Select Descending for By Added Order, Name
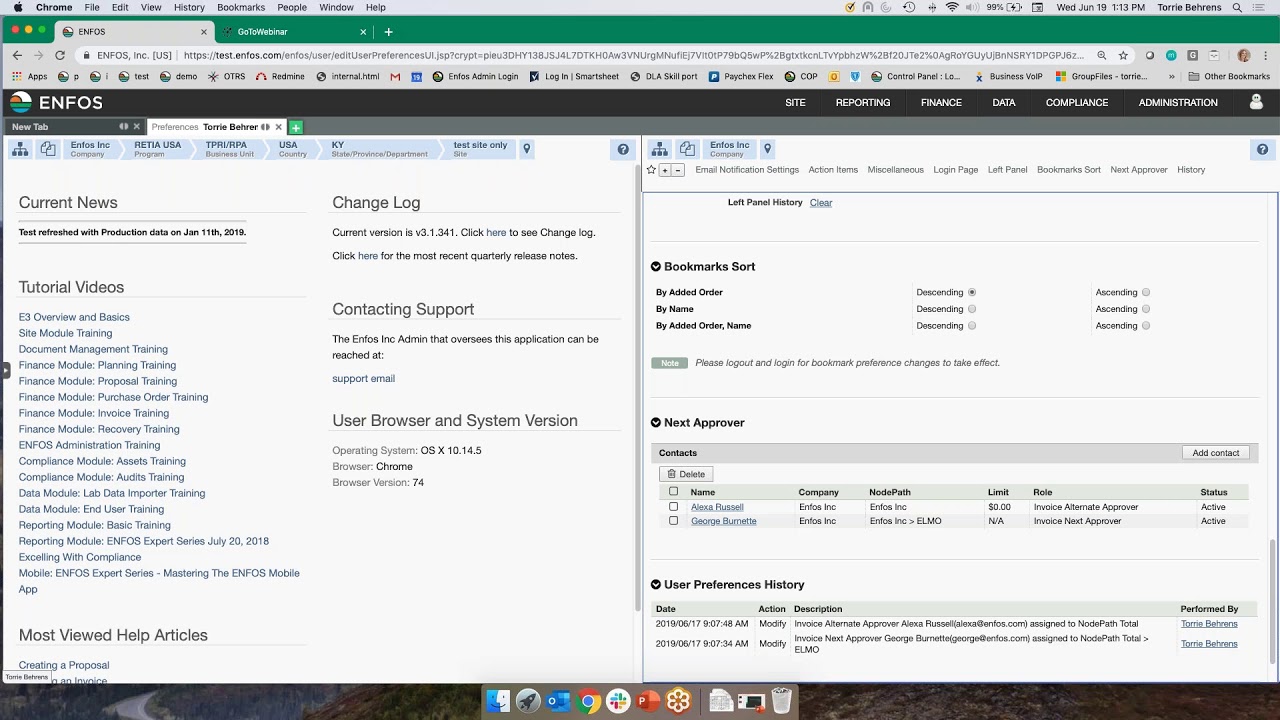 [x=972, y=326]
